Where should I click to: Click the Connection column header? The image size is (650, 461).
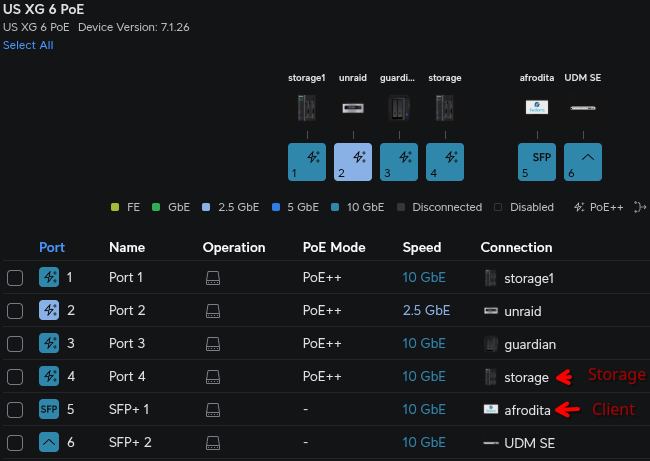click(x=516, y=247)
